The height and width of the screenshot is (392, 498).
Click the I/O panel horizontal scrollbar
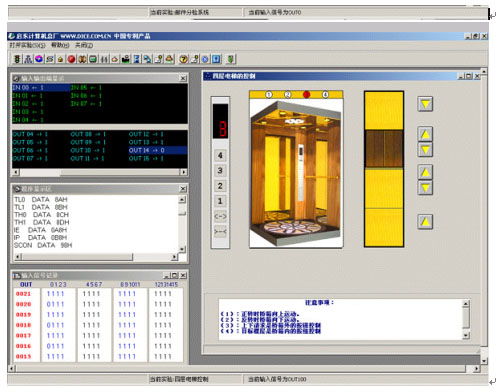100,172
